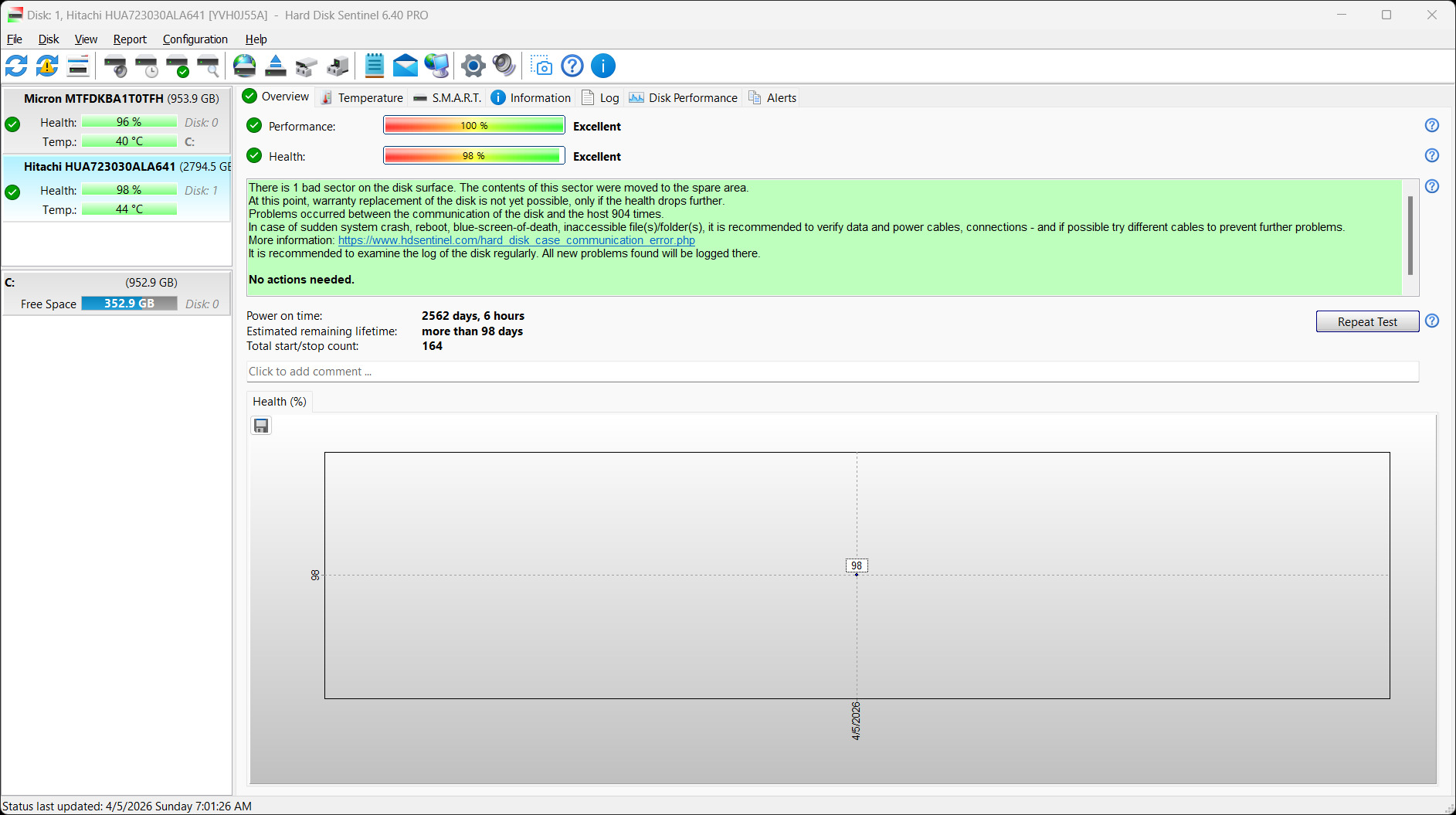
Task: Open the hdsentinel.com communication error link
Action: click(517, 240)
